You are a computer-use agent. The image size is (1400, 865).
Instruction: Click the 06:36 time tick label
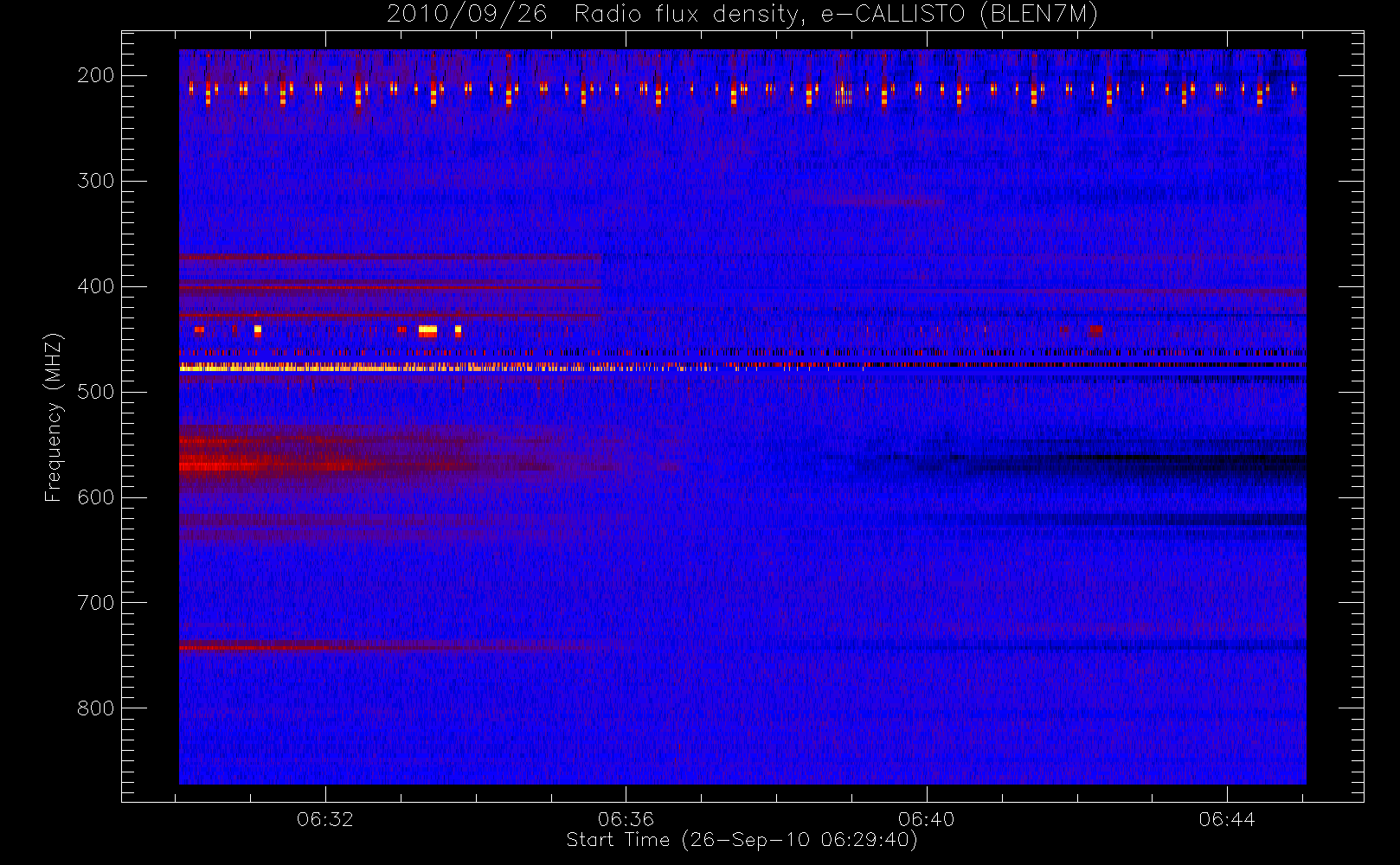626,819
